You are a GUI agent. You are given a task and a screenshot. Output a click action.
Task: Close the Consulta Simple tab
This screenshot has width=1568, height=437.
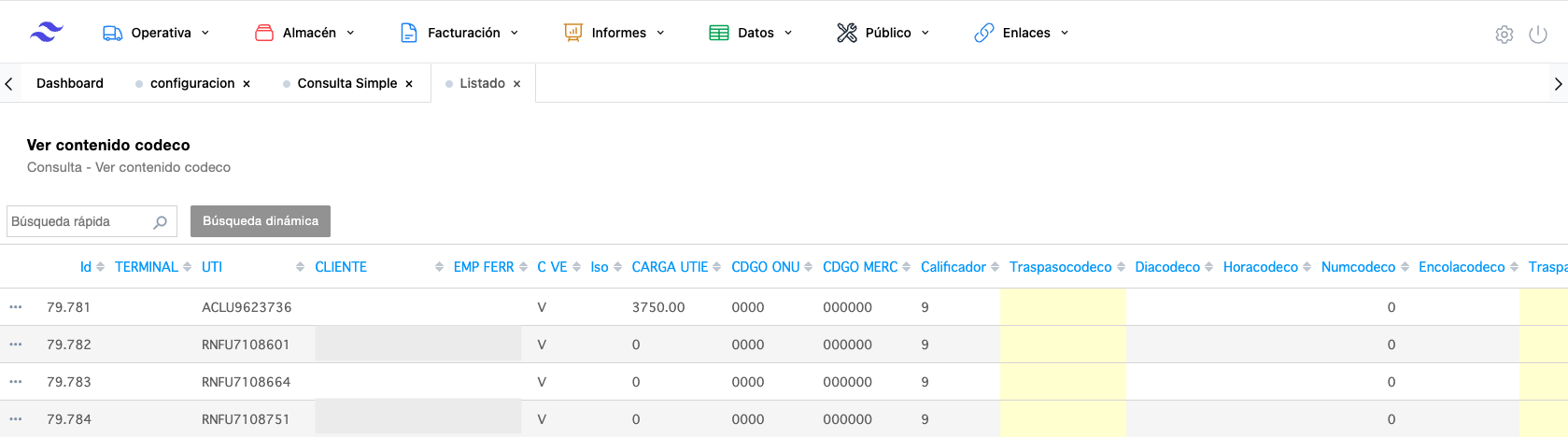click(409, 84)
